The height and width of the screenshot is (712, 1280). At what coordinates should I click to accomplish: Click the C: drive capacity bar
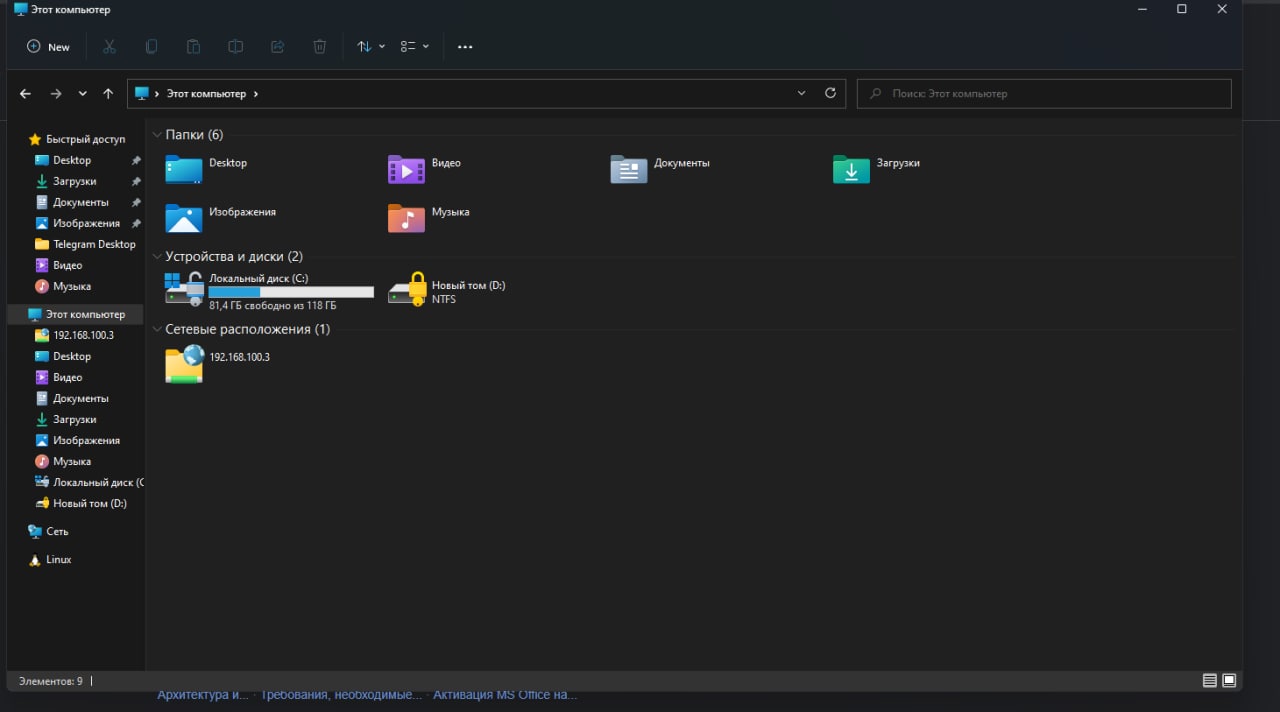[x=291, y=292]
